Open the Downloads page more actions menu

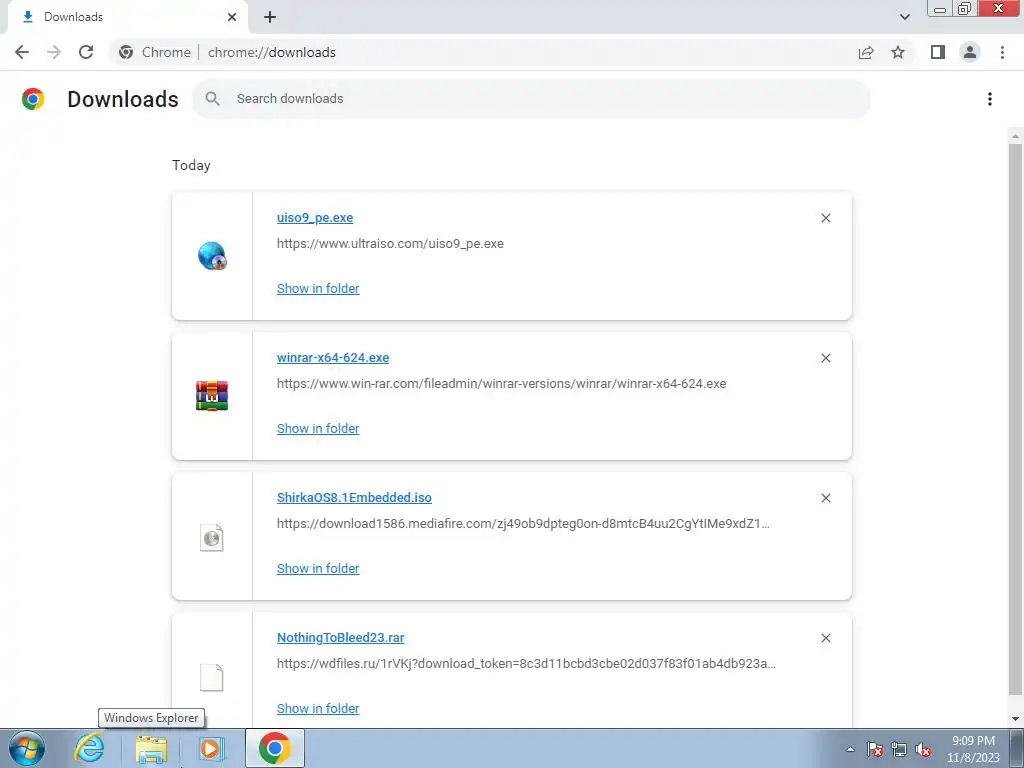tap(989, 99)
